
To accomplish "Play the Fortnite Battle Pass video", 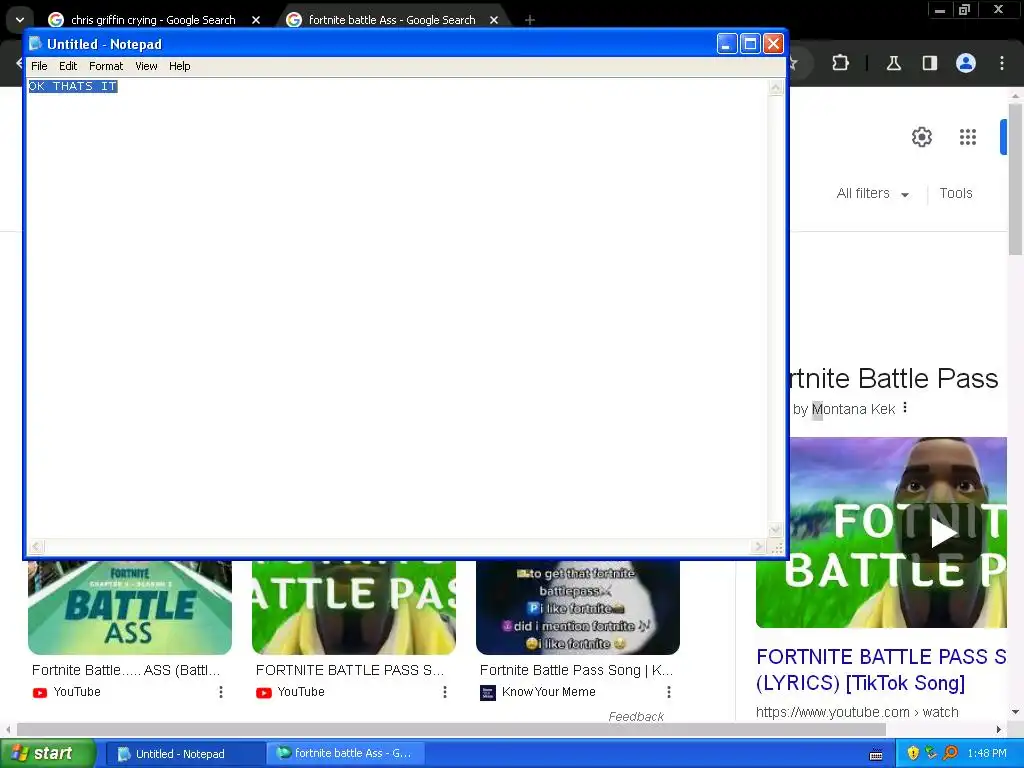I will (x=942, y=532).
